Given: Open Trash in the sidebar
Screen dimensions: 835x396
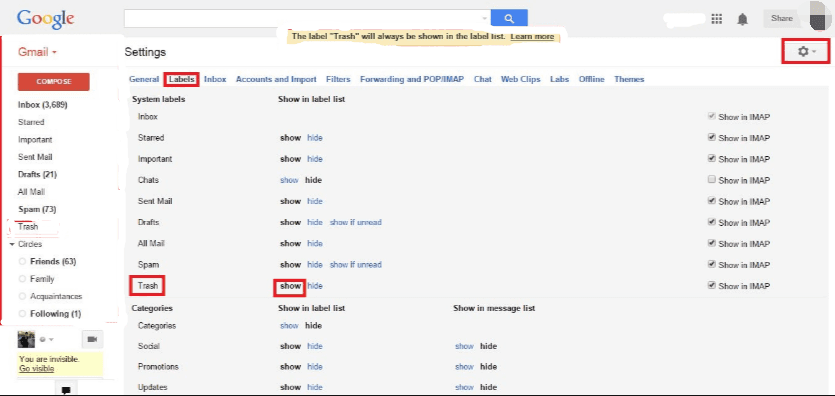Looking at the screenshot, I should [28, 227].
